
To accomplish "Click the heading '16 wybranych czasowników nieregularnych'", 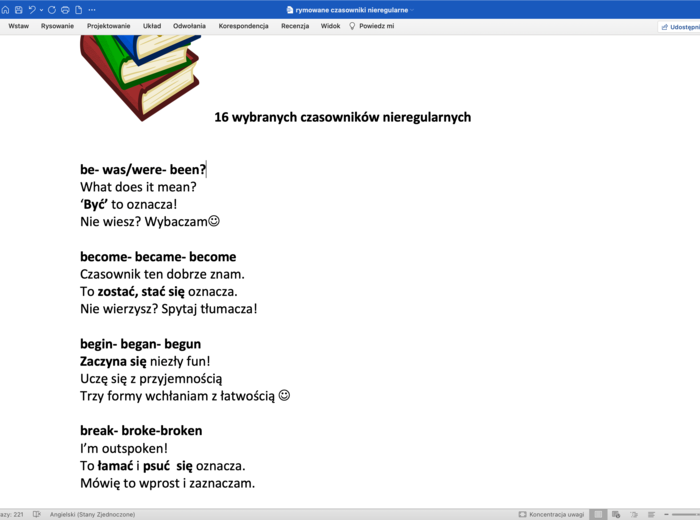I will [342, 117].
